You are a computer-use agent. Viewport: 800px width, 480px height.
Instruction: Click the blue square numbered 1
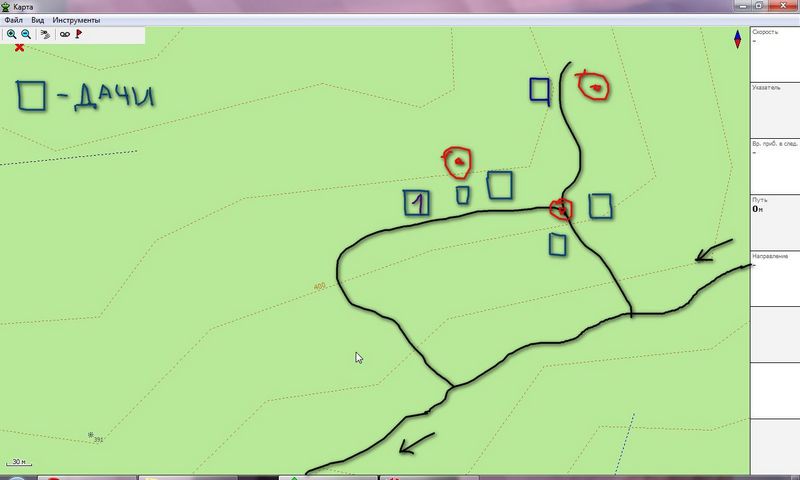416,203
